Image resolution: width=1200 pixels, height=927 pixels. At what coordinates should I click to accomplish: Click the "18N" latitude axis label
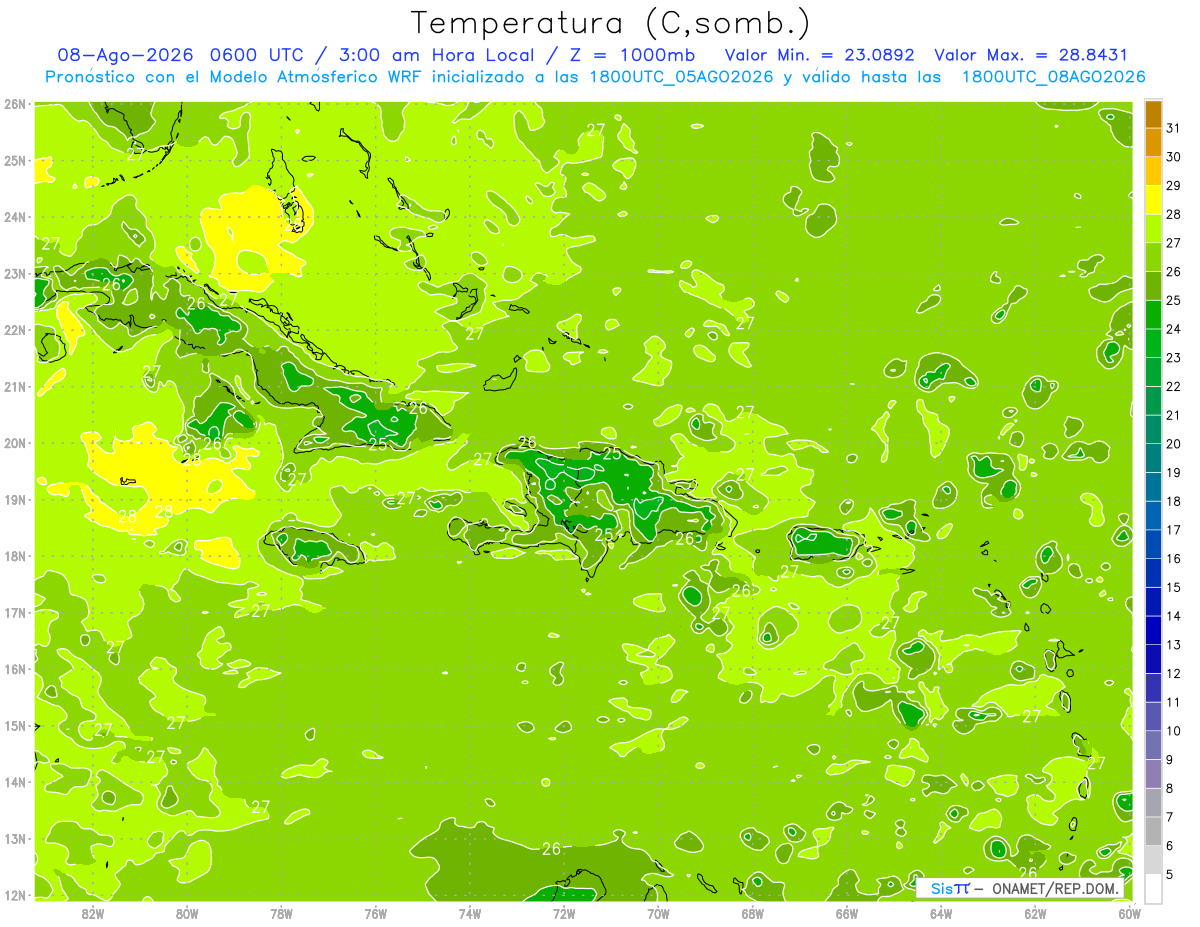tap(14, 556)
